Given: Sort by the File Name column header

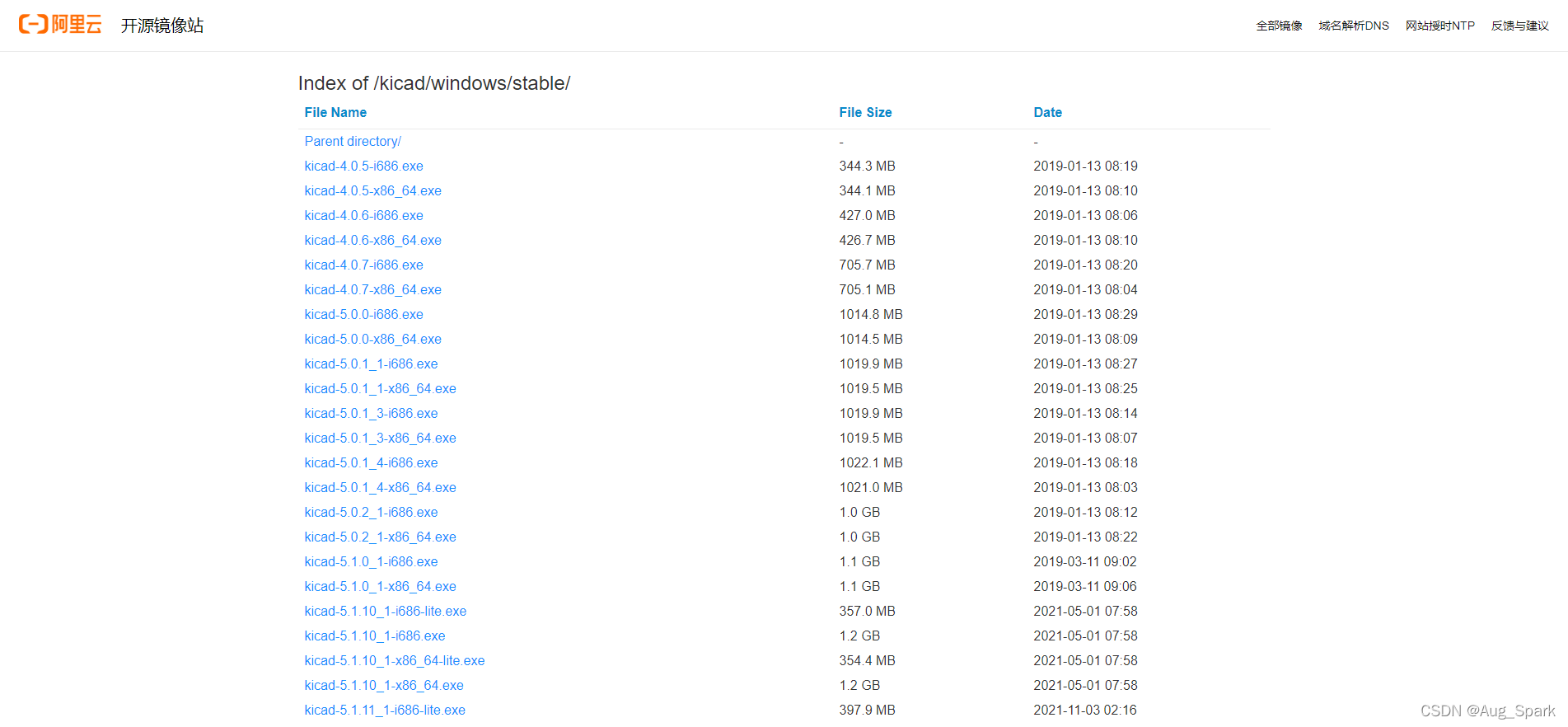Looking at the screenshot, I should click(335, 112).
